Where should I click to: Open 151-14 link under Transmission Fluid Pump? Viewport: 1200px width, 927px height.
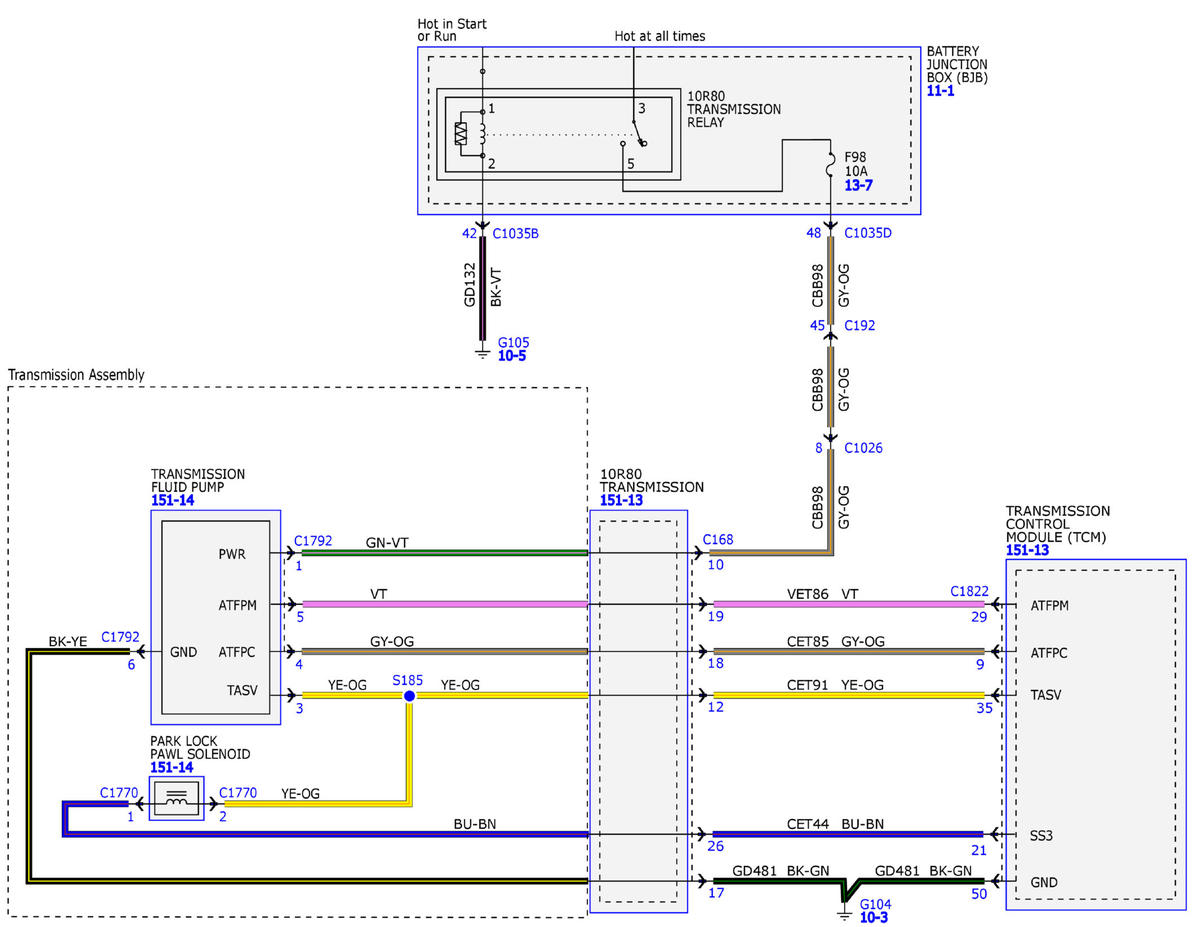pyautogui.click(x=172, y=500)
